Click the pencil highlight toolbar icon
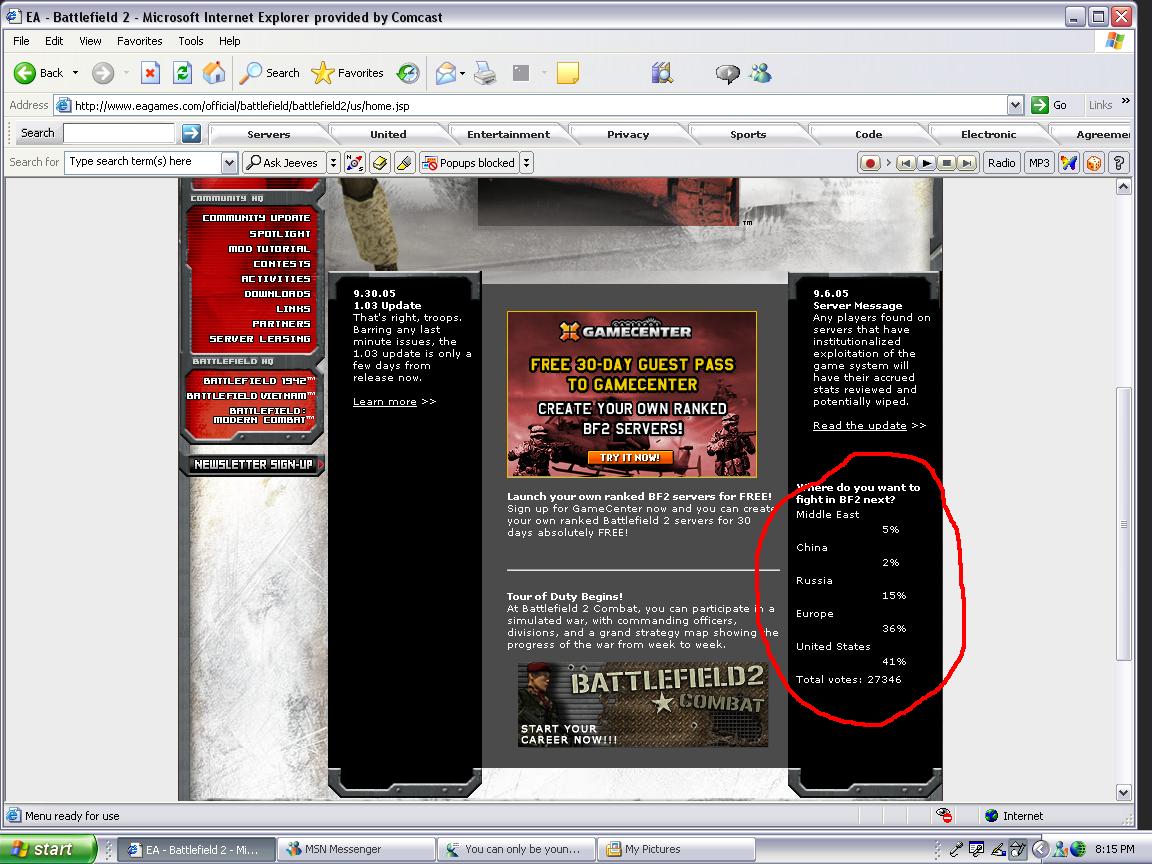Image resolution: width=1152 pixels, height=864 pixels. click(x=404, y=162)
